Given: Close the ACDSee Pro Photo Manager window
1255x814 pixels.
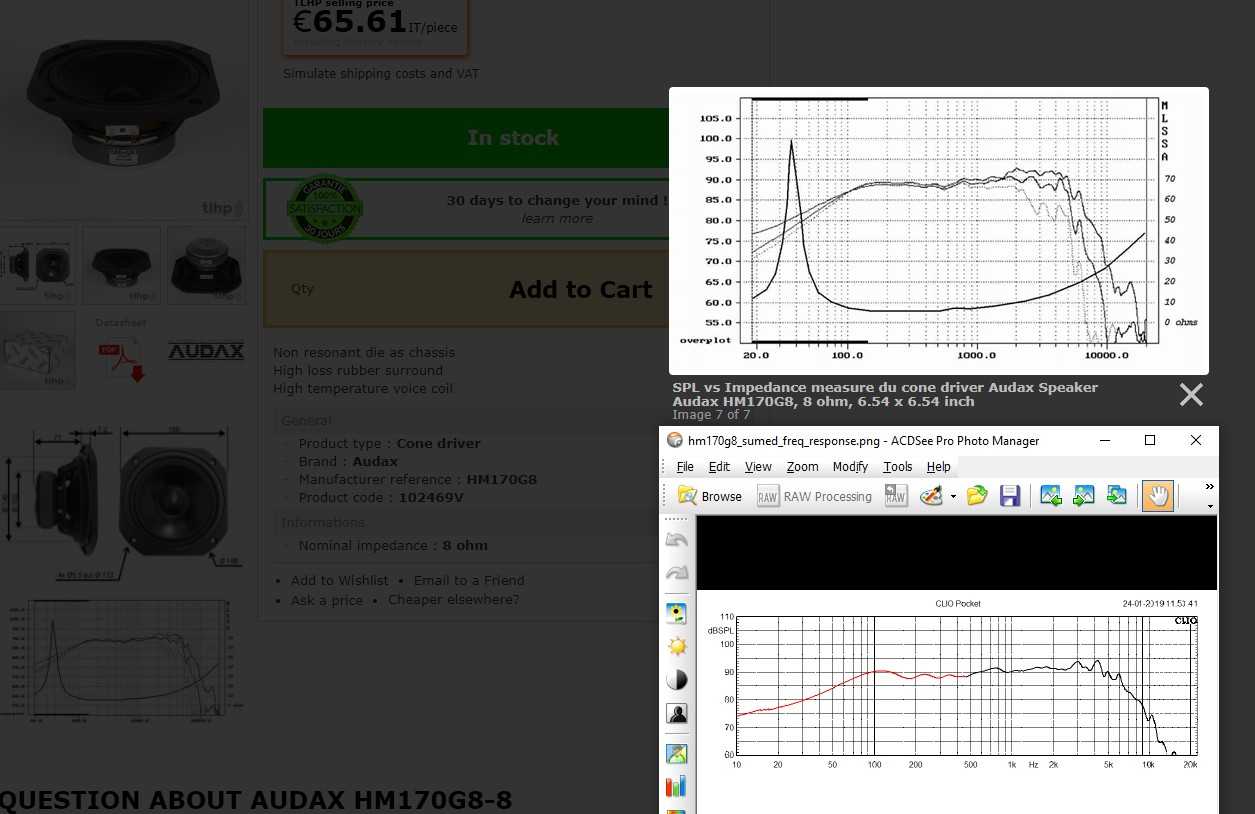Looking at the screenshot, I should [x=1196, y=440].
